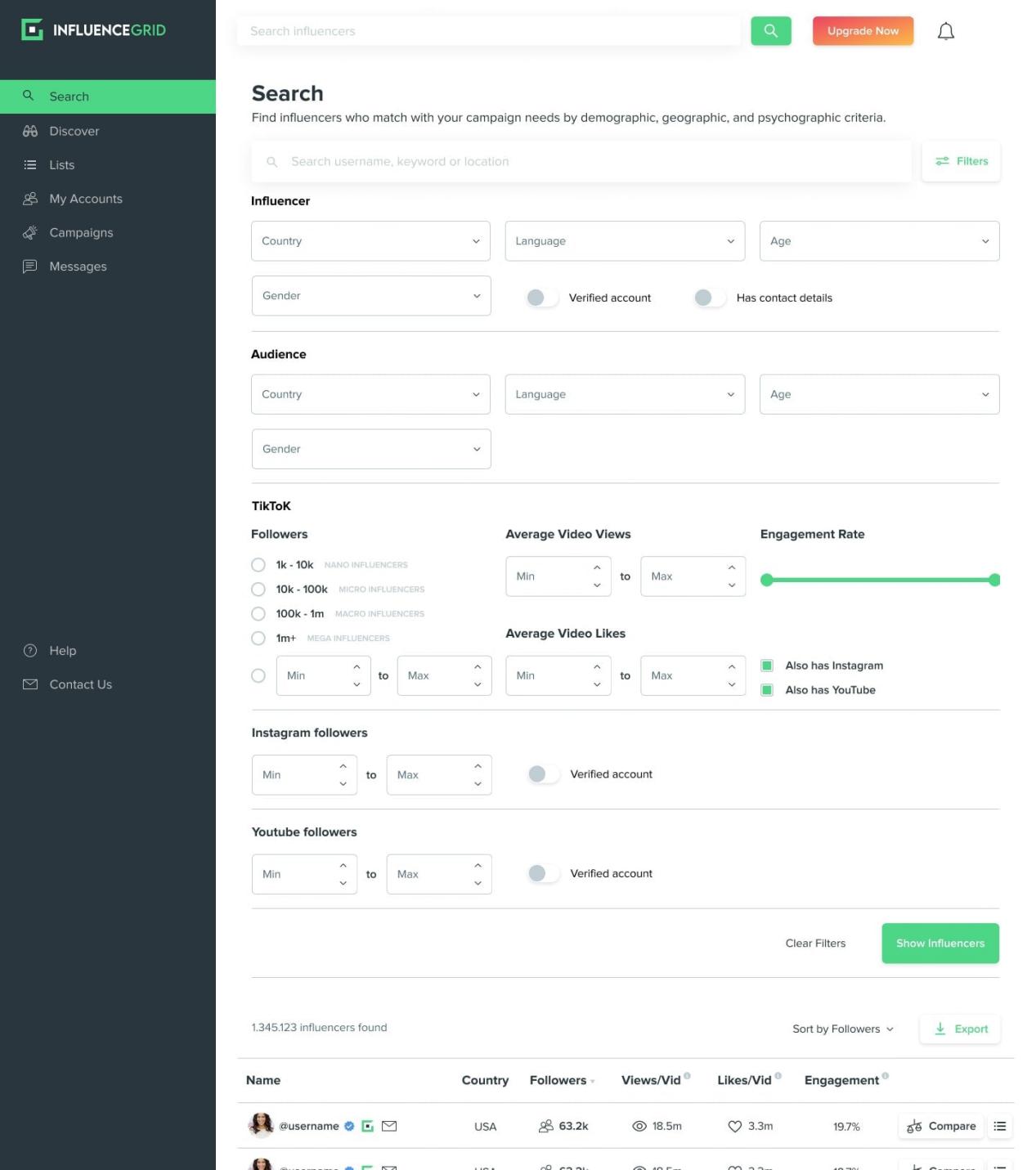
Task: Click right handle of Engagement Rate slider
Action: pyautogui.click(x=994, y=580)
